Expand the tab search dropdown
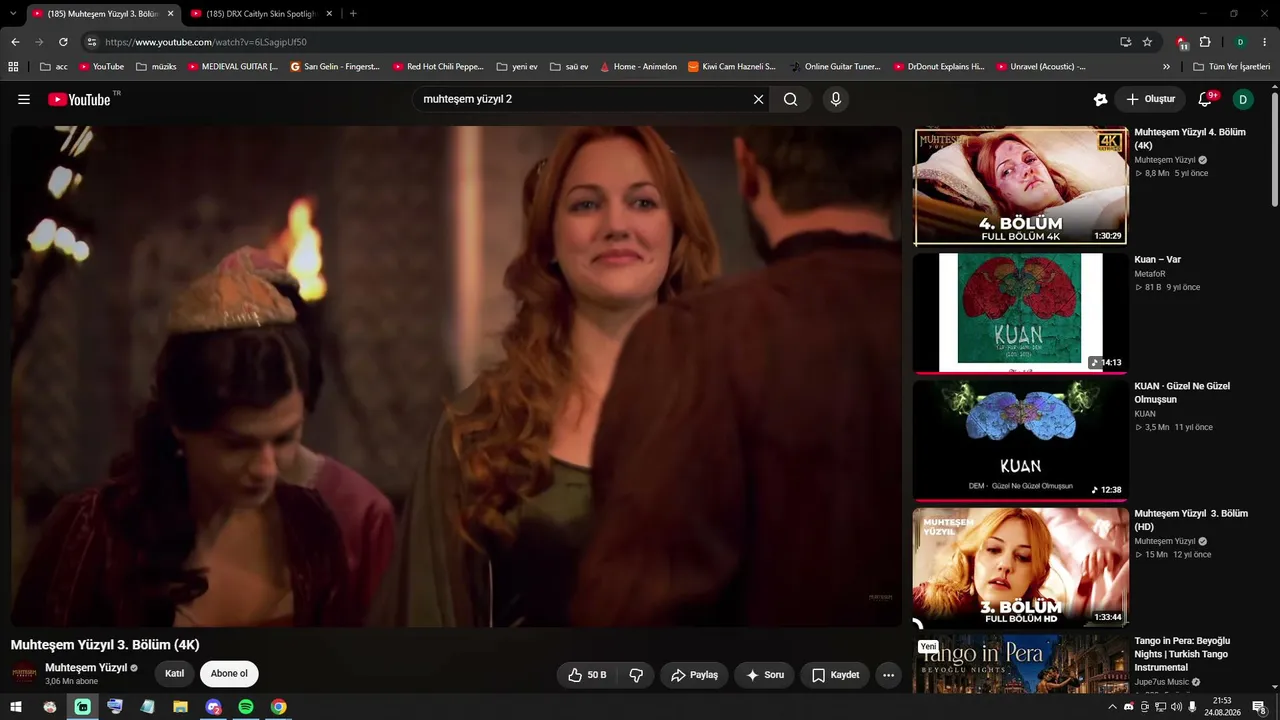 [x=13, y=14]
